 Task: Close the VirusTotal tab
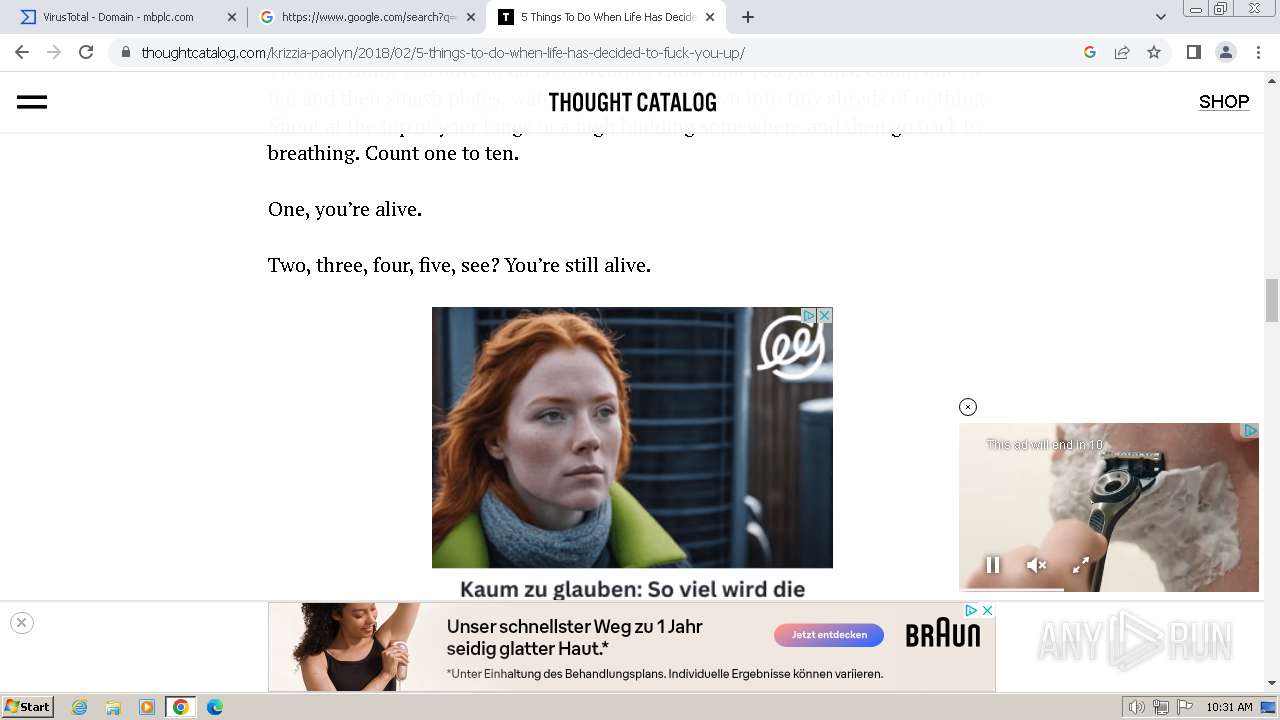point(232,17)
